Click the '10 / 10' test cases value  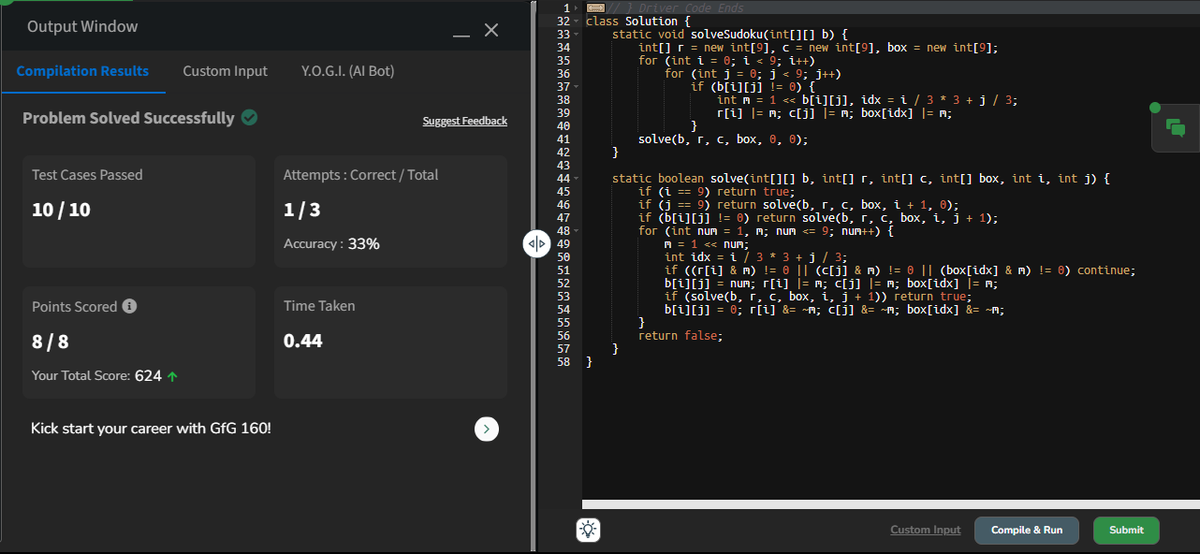pyautogui.click(x=62, y=211)
